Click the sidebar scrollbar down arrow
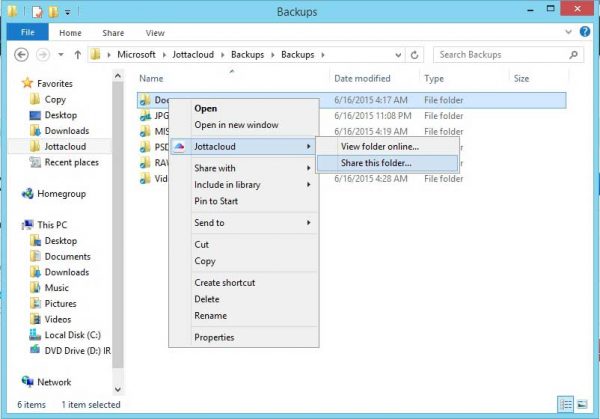This screenshot has height=419, width=600. coord(118,390)
